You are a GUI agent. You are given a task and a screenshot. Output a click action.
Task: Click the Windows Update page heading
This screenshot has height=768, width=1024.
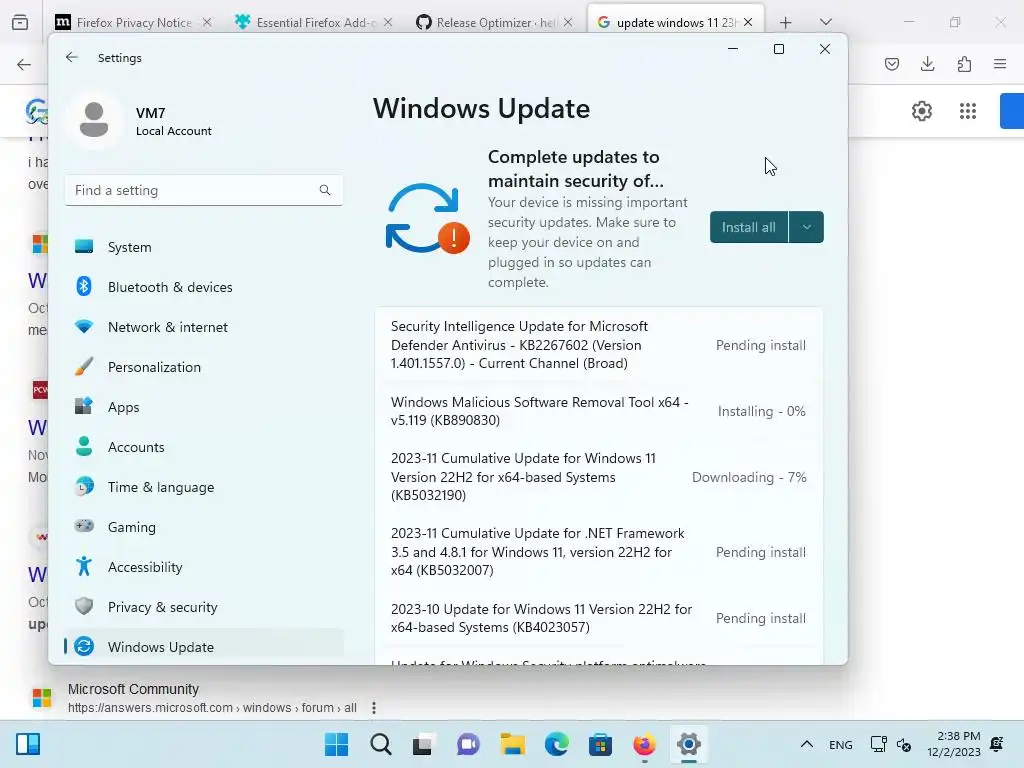coord(481,108)
